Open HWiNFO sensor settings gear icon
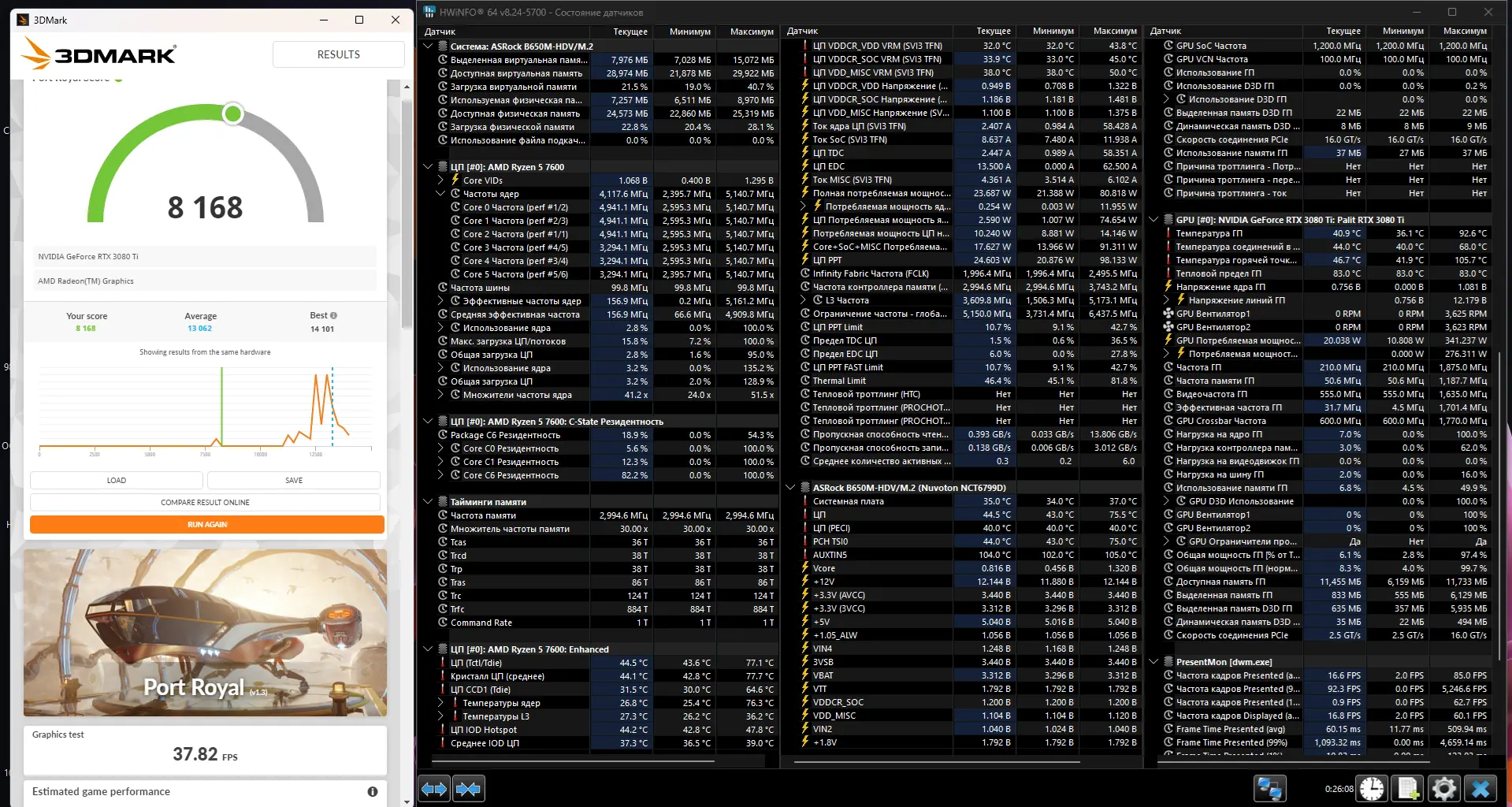The width and height of the screenshot is (1512, 807). [x=1444, y=788]
